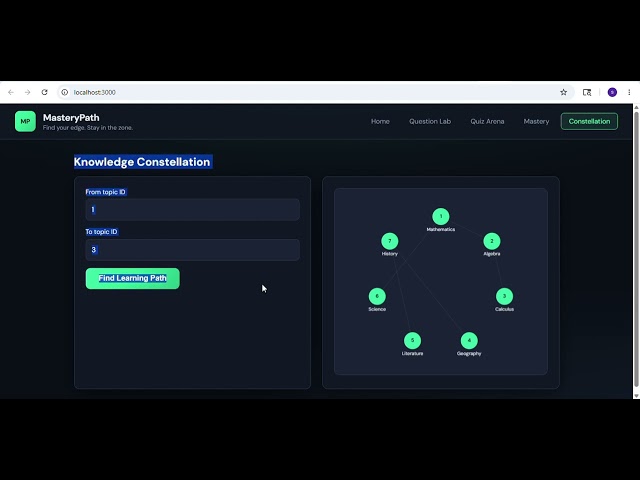Select node 1 Mathematics

(440, 216)
